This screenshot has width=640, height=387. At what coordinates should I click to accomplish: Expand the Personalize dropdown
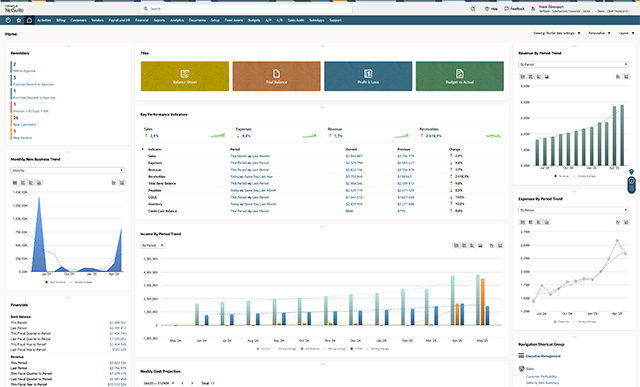click(599, 33)
